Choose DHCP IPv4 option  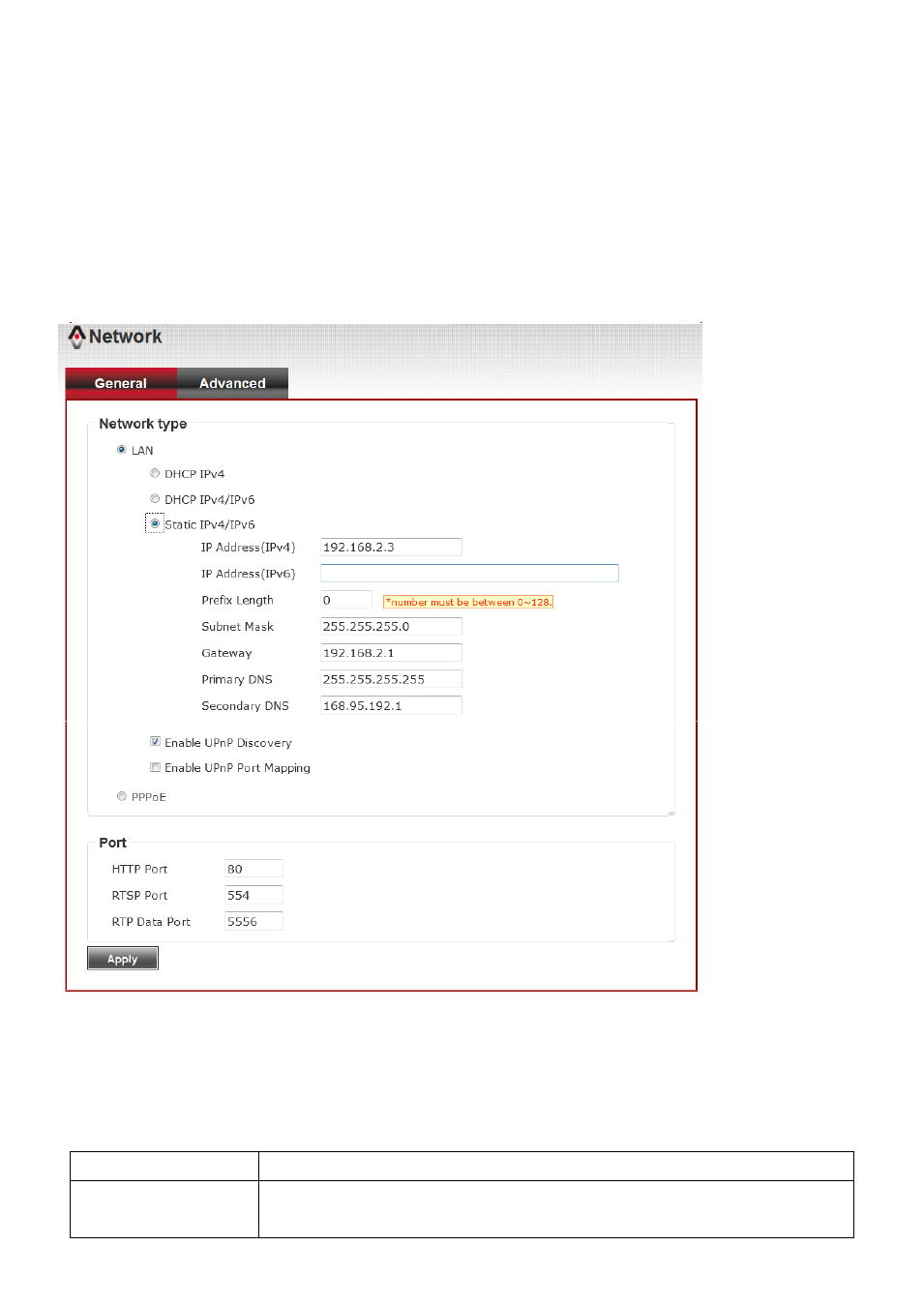155,473
